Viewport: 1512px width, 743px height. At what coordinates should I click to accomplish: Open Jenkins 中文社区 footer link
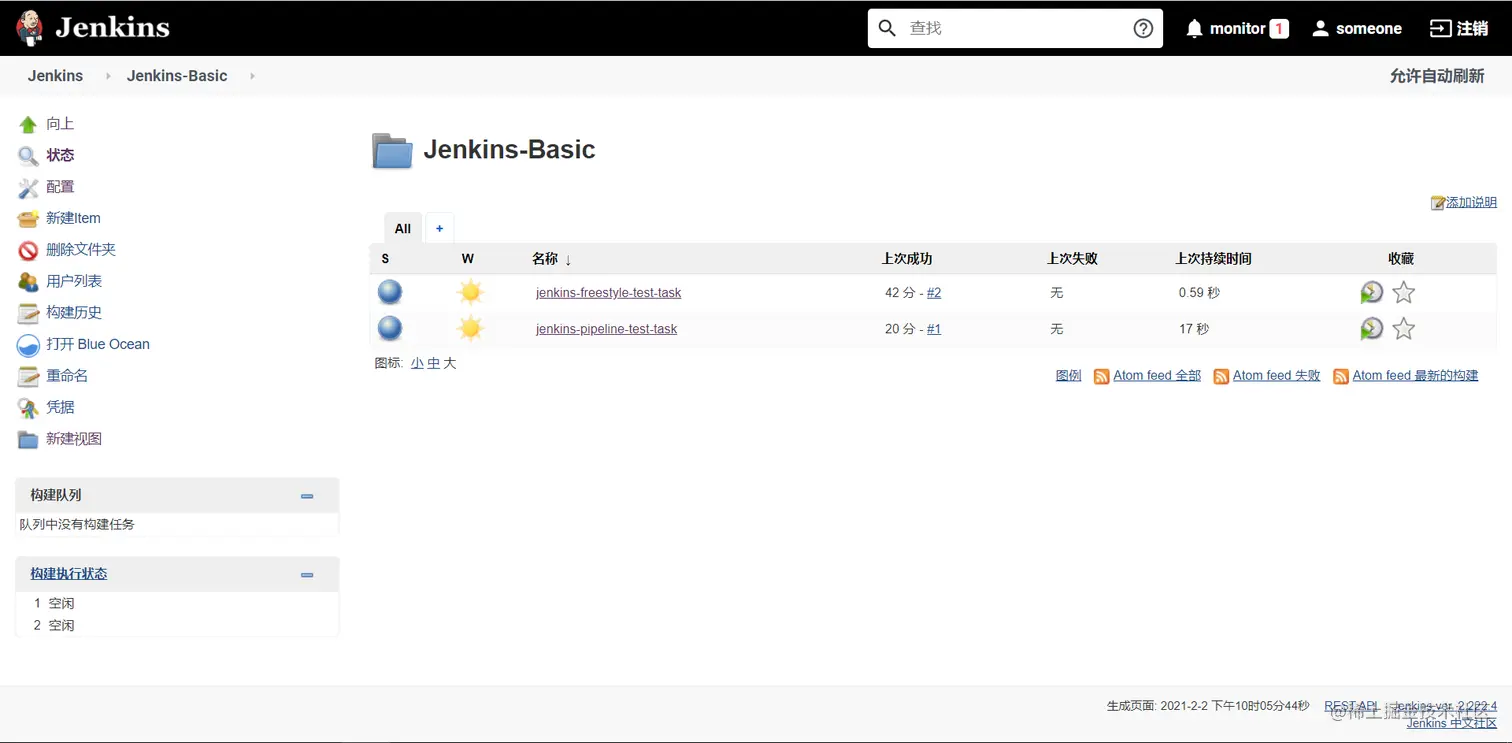(1452, 723)
